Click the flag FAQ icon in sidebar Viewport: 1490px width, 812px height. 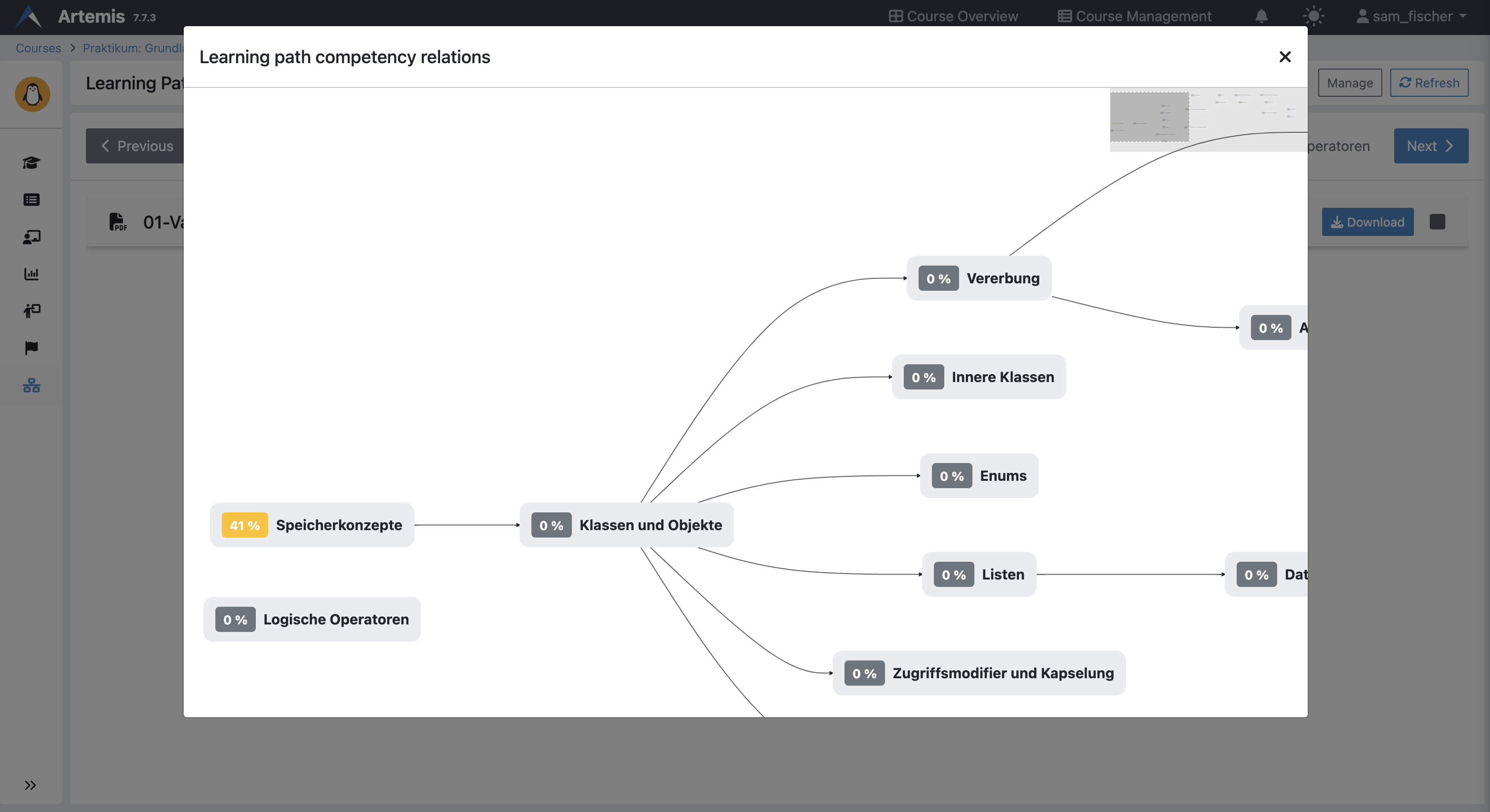coord(32,348)
